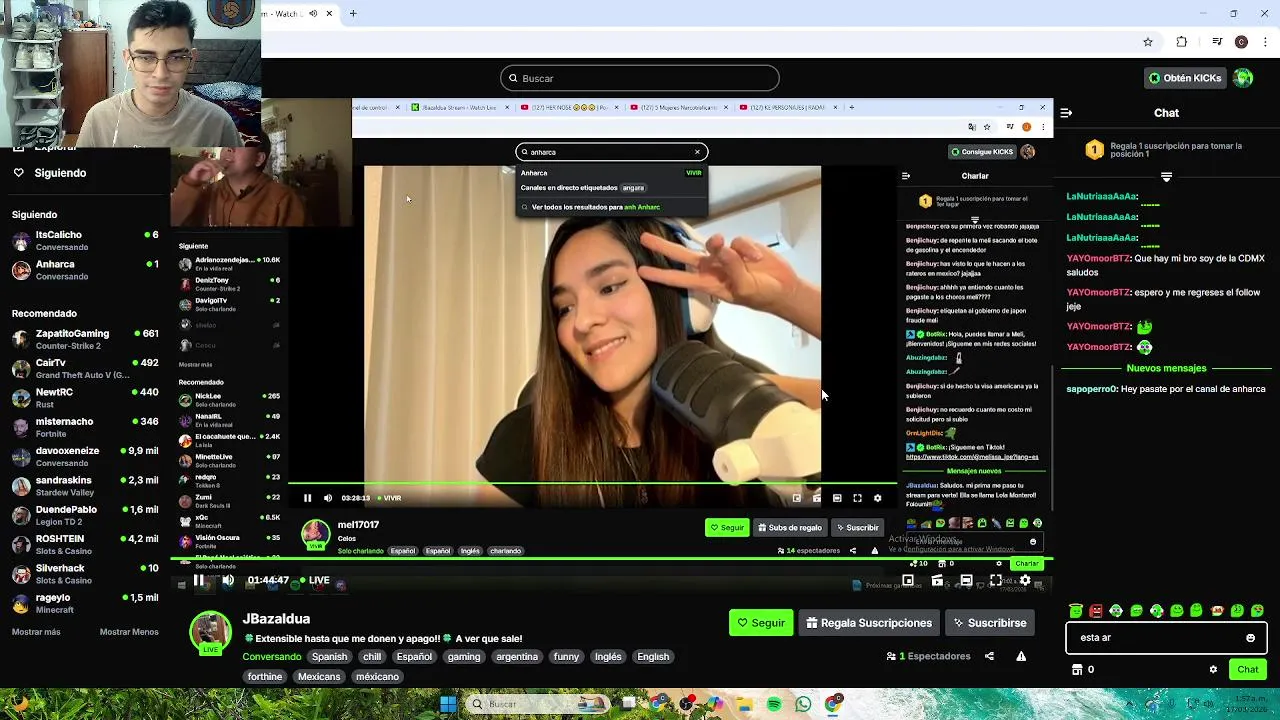Open the user profile avatar menu
This screenshot has height=720, width=1280.
pyautogui.click(x=1243, y=78)
